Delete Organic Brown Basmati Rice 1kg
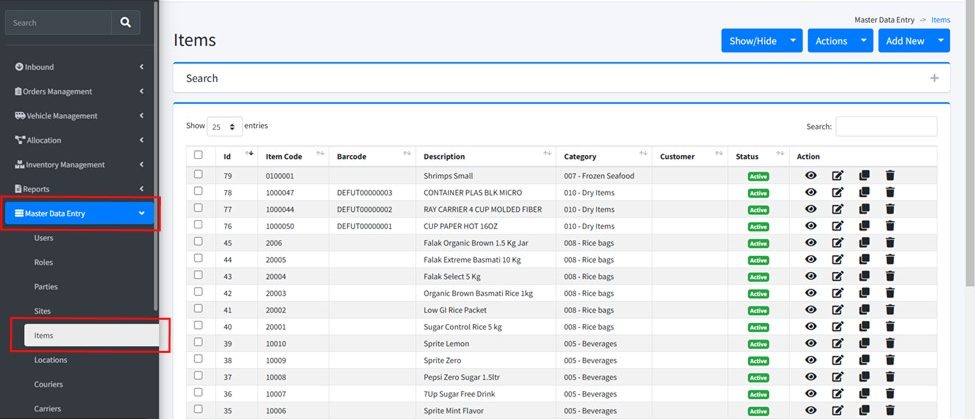This screenshot has height=419, width=975. click(x=890, y=293)
